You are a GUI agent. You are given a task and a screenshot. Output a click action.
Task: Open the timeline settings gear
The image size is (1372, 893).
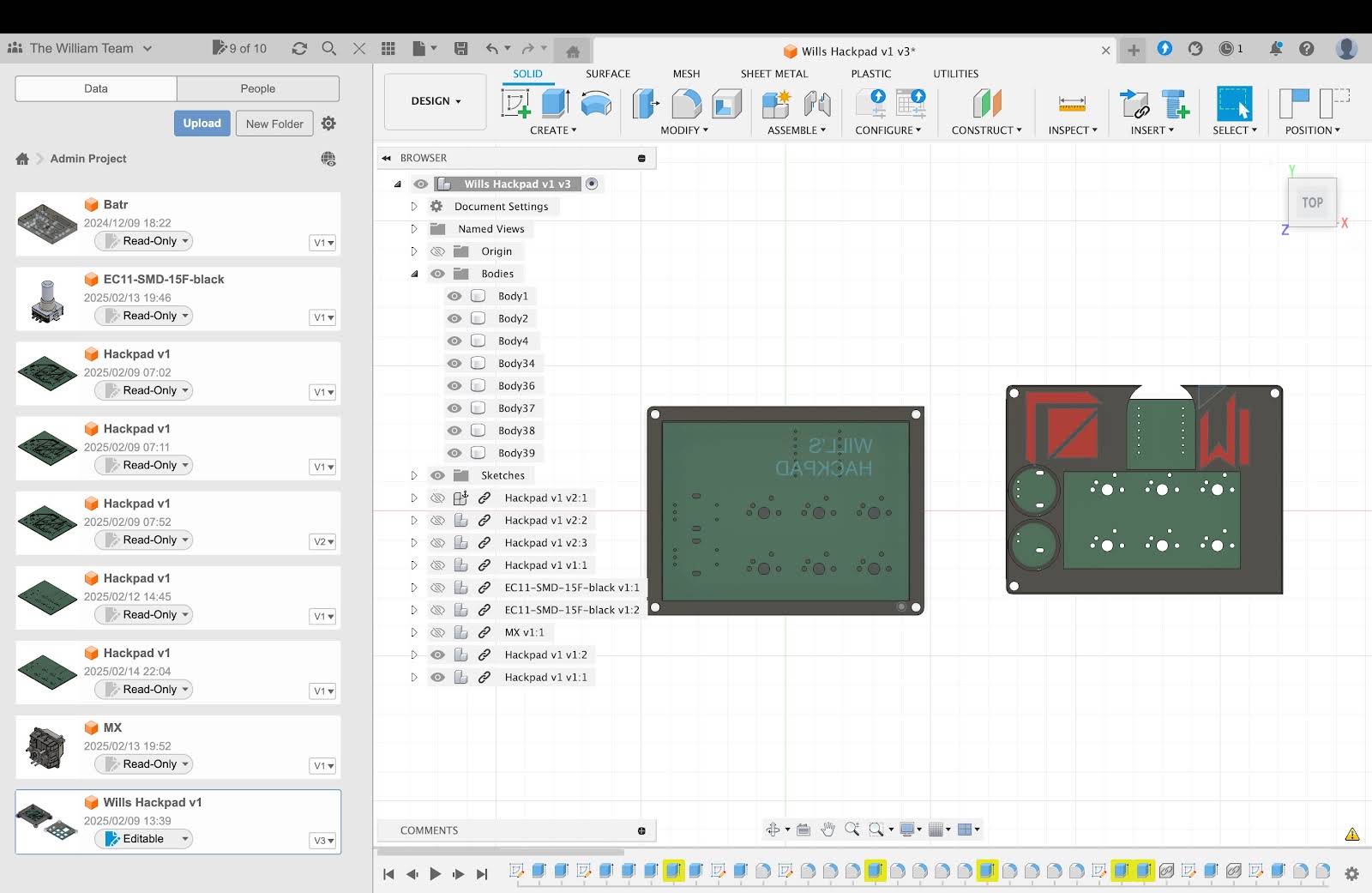(x=1351, y=873)
